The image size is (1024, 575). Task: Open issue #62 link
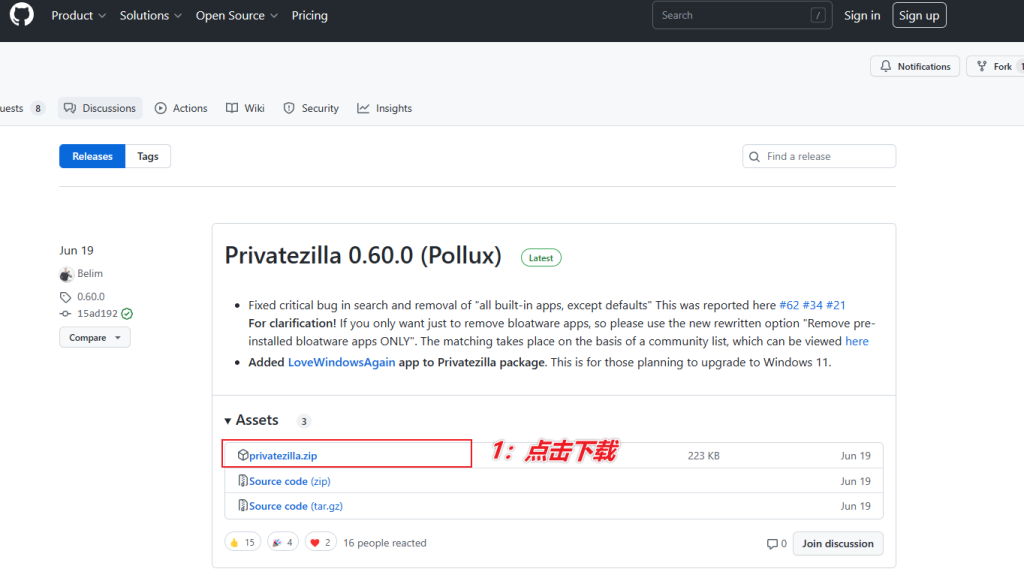tap(789, 305)
